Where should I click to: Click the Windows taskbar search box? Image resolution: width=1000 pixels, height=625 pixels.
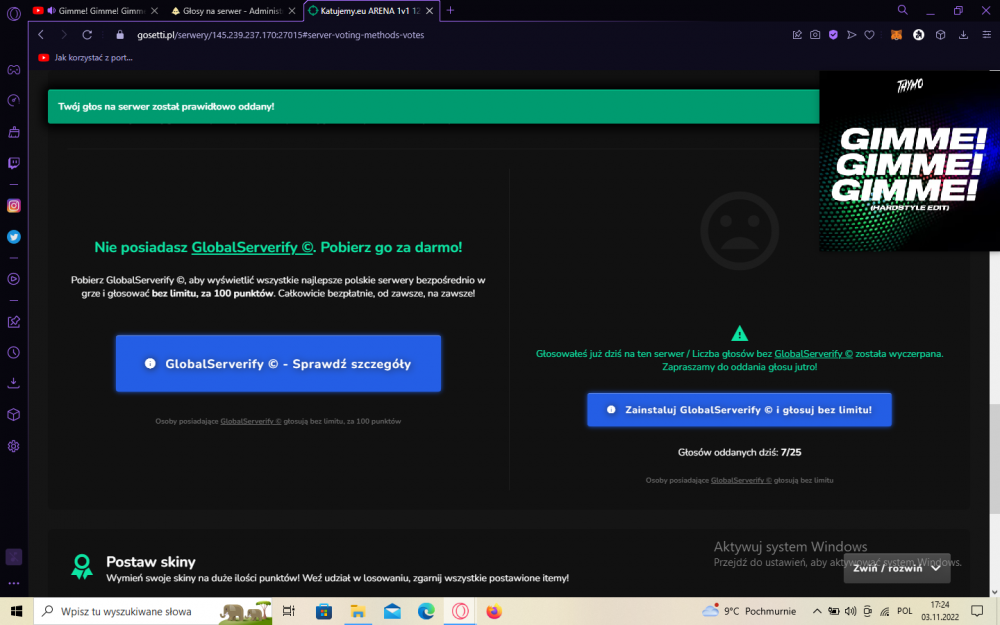153,611
